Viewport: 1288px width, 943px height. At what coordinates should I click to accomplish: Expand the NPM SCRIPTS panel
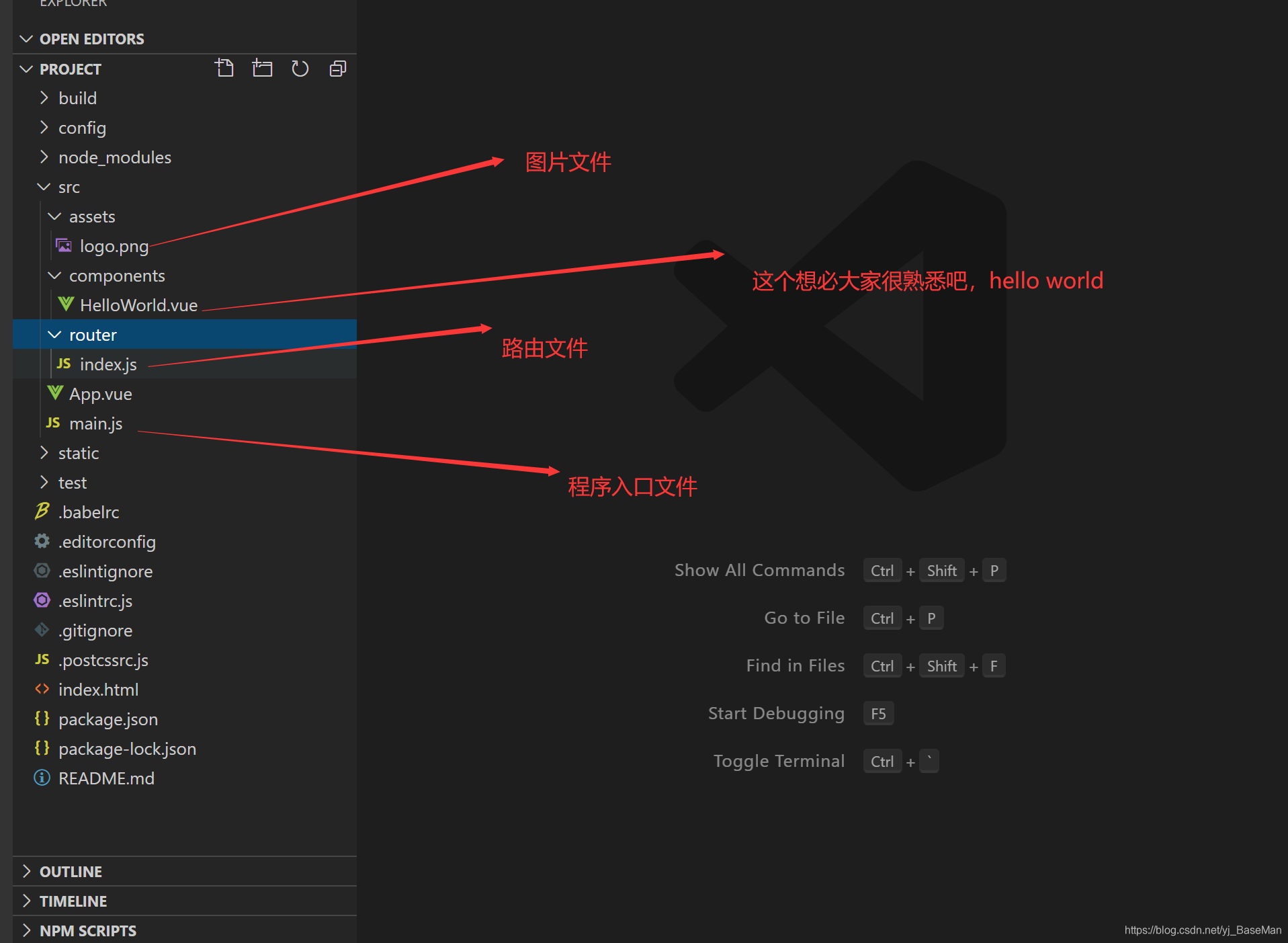pos(27,930)
